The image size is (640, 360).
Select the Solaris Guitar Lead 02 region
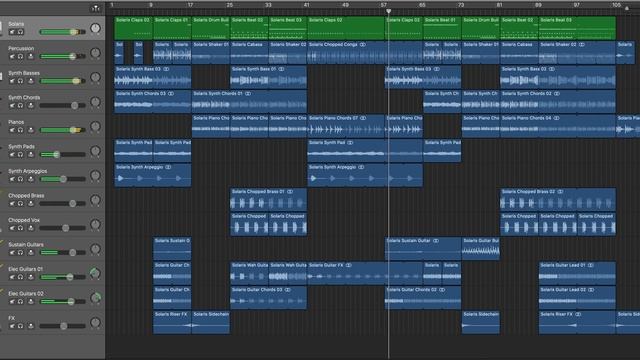click(x=577, y=298)
